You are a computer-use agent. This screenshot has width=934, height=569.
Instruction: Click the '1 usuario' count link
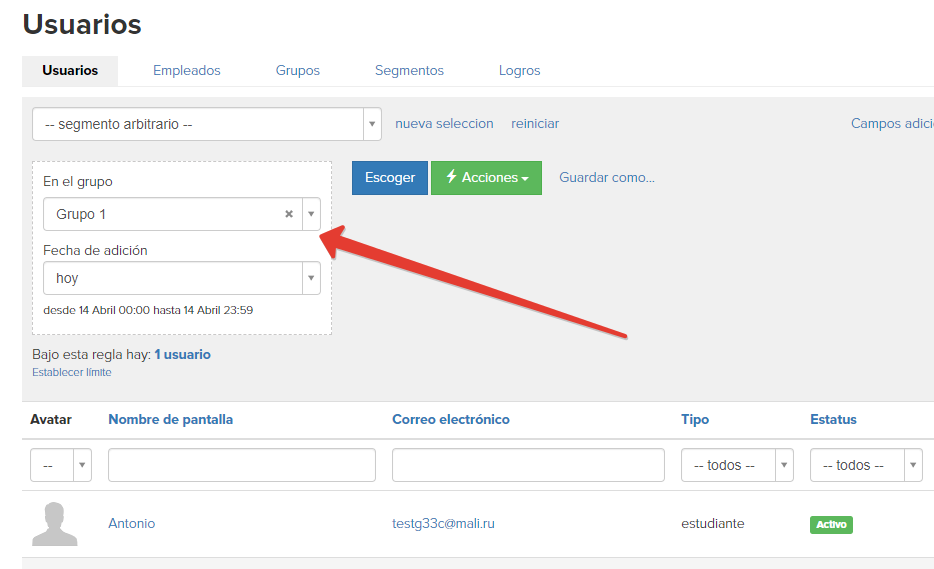(x=182, y=355)
